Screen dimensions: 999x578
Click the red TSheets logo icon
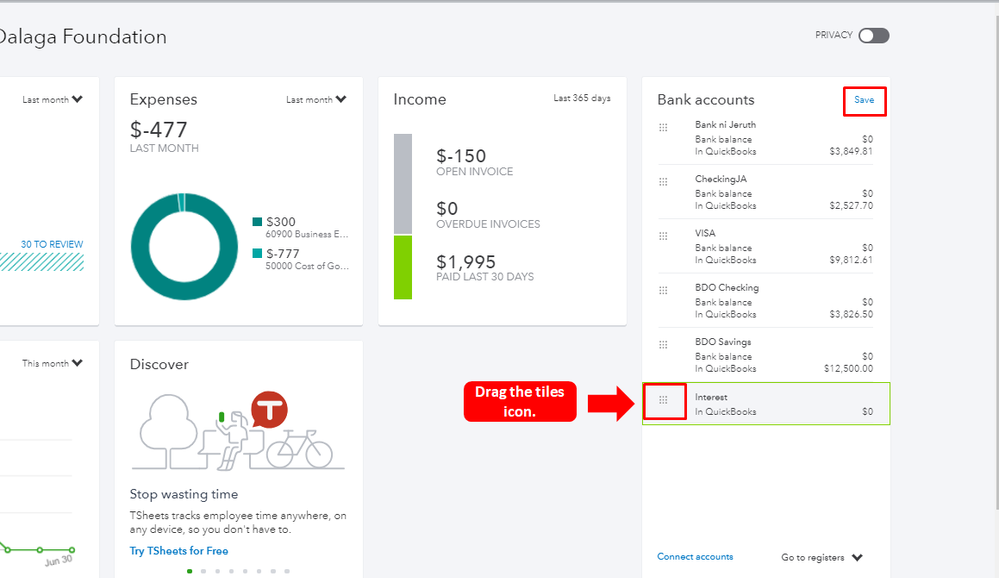[269, 410]
